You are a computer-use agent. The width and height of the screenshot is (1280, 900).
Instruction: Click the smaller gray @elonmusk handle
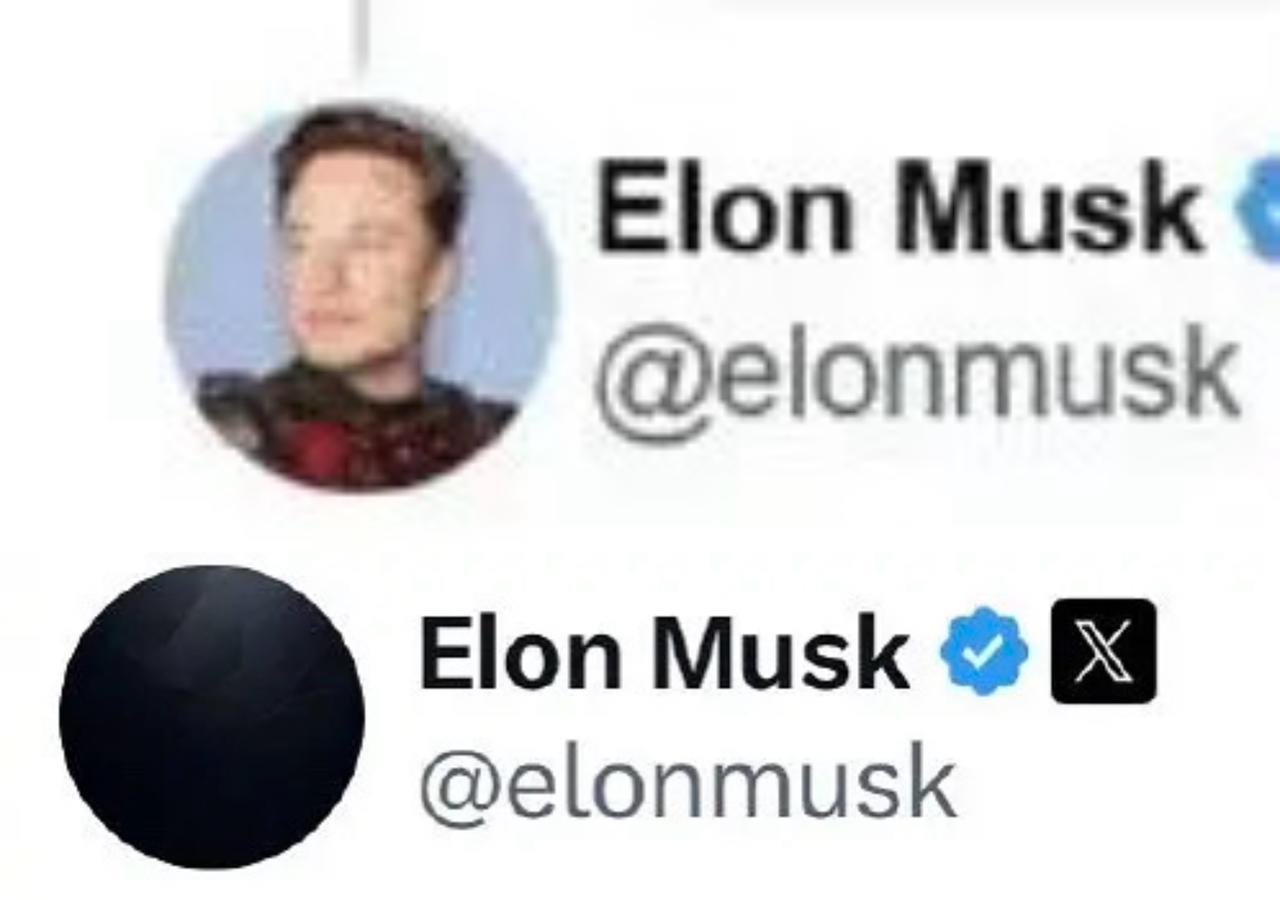tap(688, 786)
